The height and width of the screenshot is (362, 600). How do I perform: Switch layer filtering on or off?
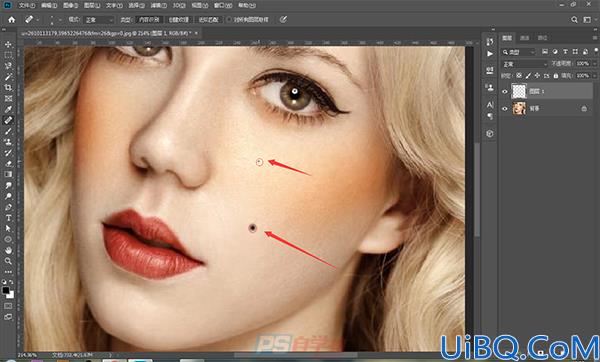coord(596,51)
